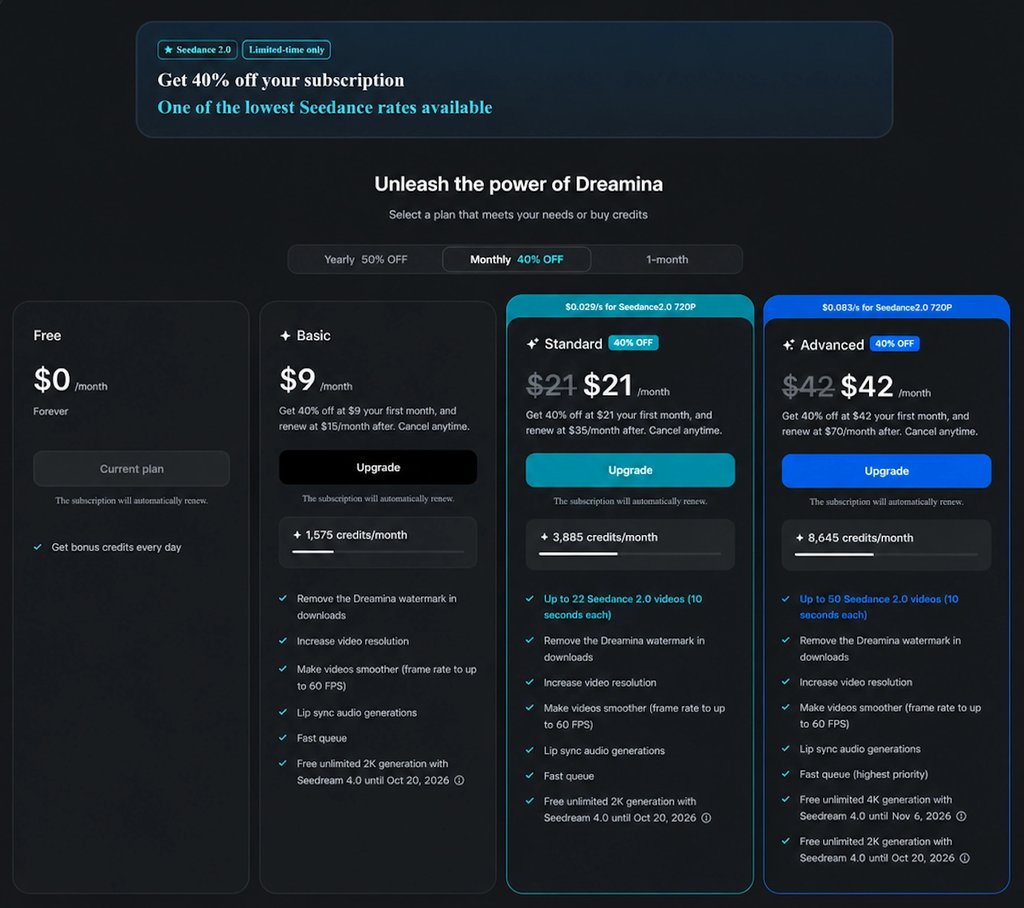Image resolution: width=1024 pixels, height=908 pixels.
Task: Click checkmark beside Up to 22 Seedance videos
Action: (530, 598)
